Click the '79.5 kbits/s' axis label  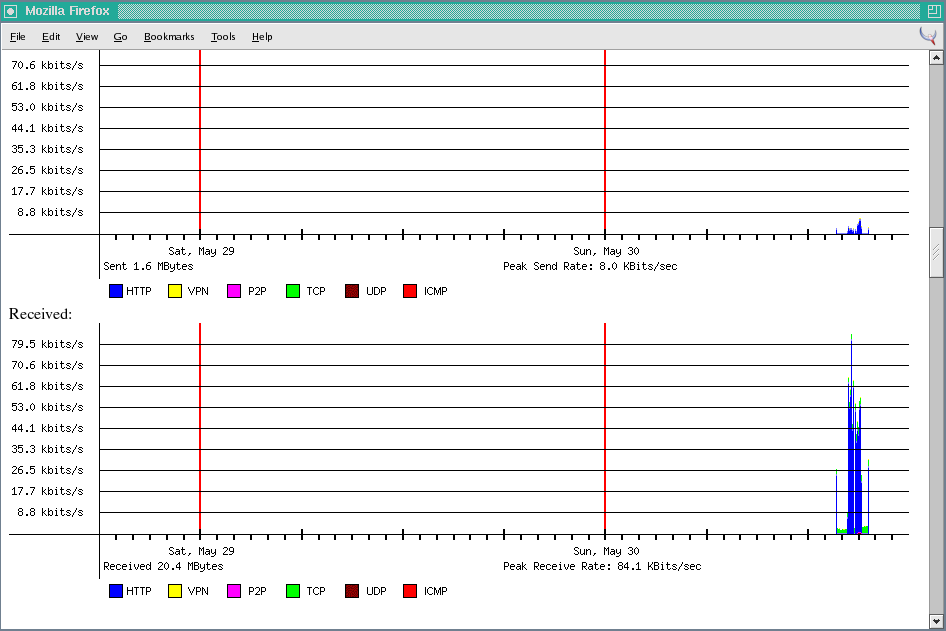(x=47, y=344)
